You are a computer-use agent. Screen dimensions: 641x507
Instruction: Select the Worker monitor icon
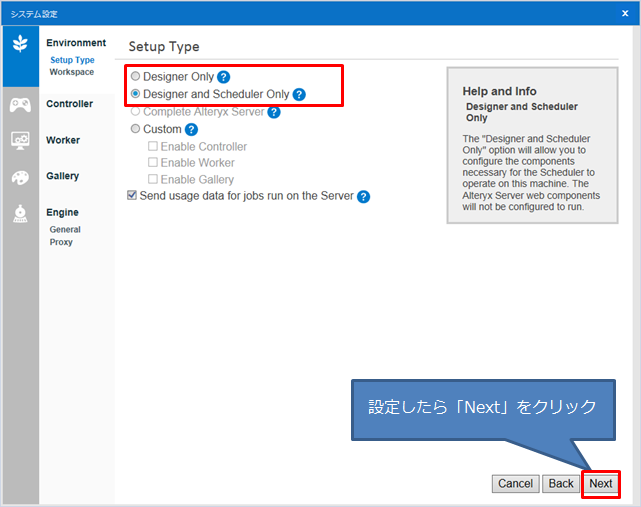tap(20, 141)
